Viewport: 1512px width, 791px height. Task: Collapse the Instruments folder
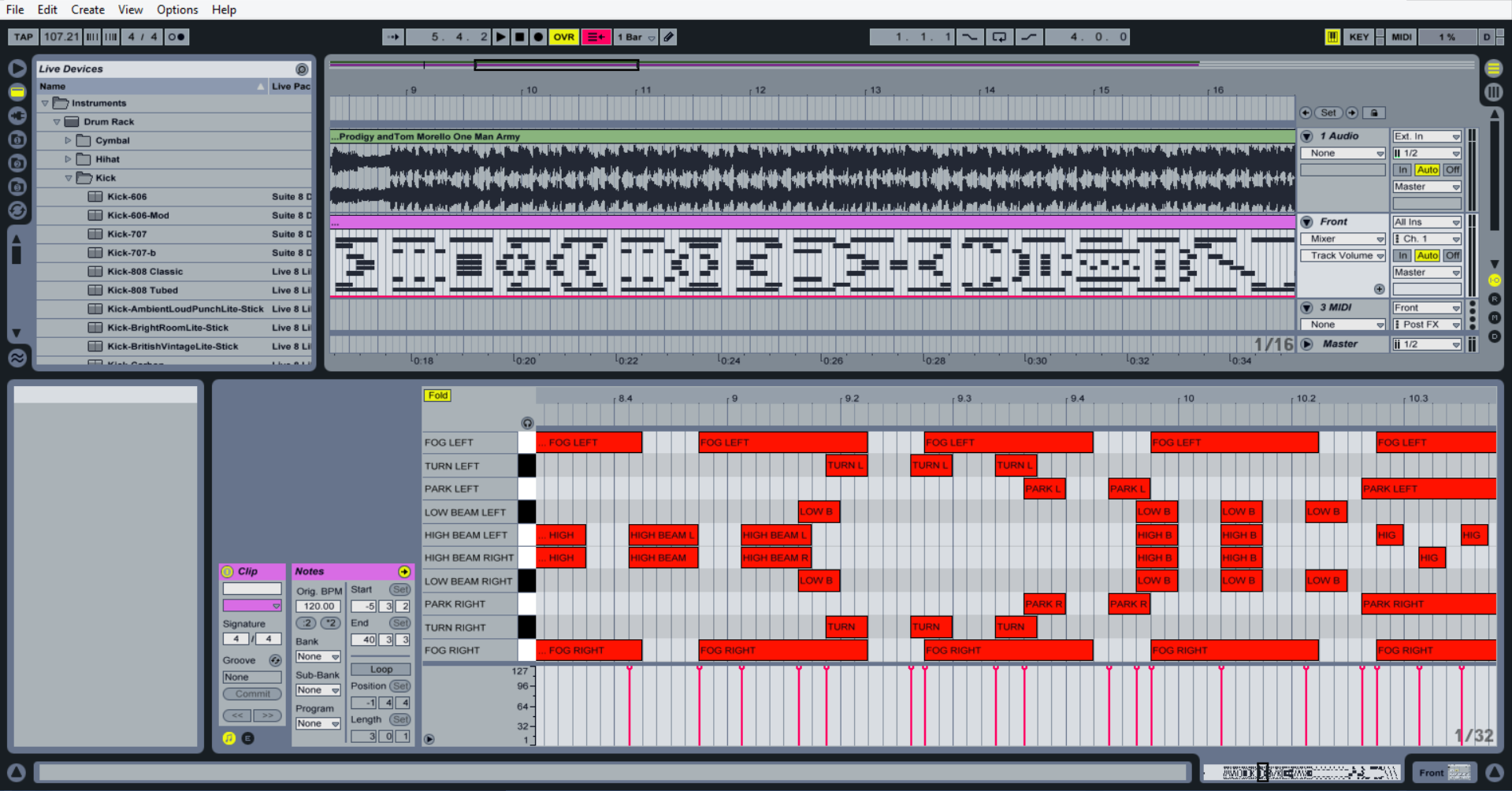(x=45, y=103)
